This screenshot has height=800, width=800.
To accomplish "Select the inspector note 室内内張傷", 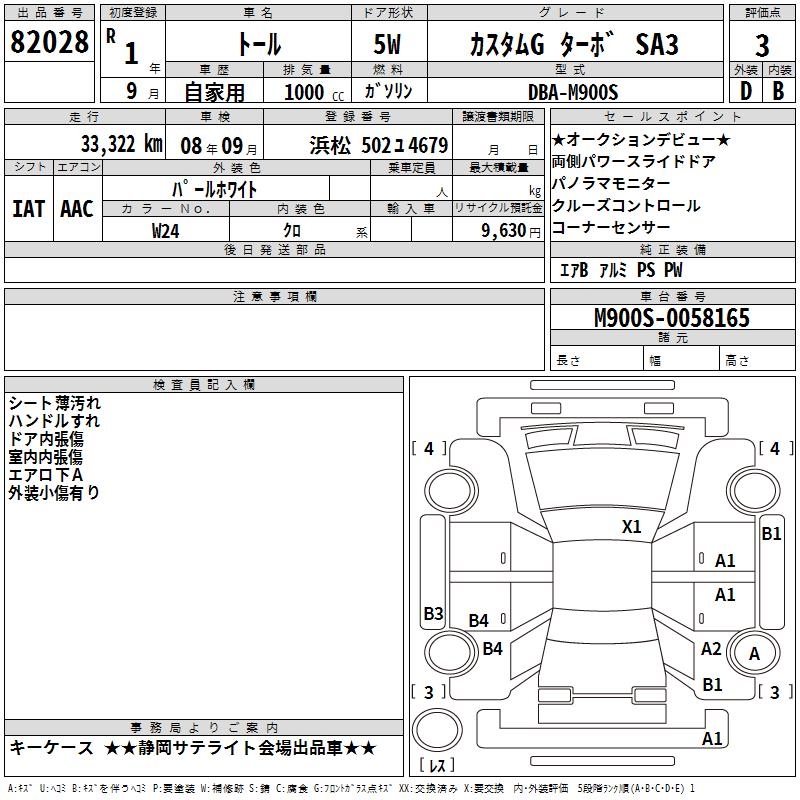I will click(x=45, y=457).
